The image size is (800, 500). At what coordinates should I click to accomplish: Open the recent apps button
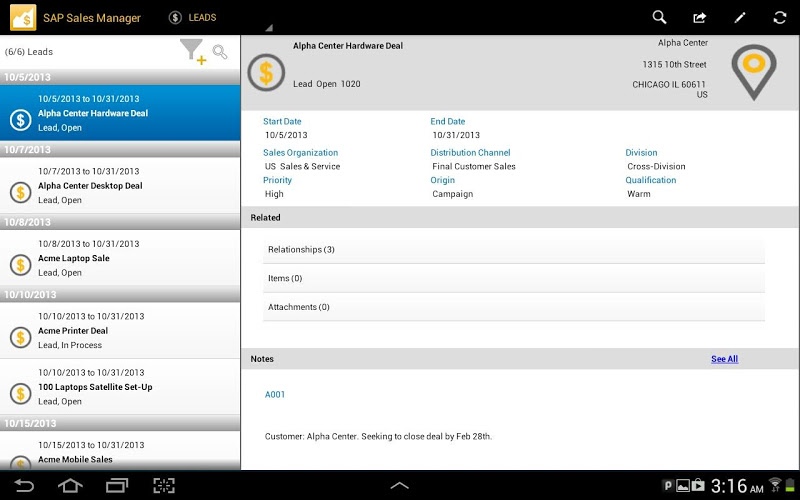click(117, 485)
